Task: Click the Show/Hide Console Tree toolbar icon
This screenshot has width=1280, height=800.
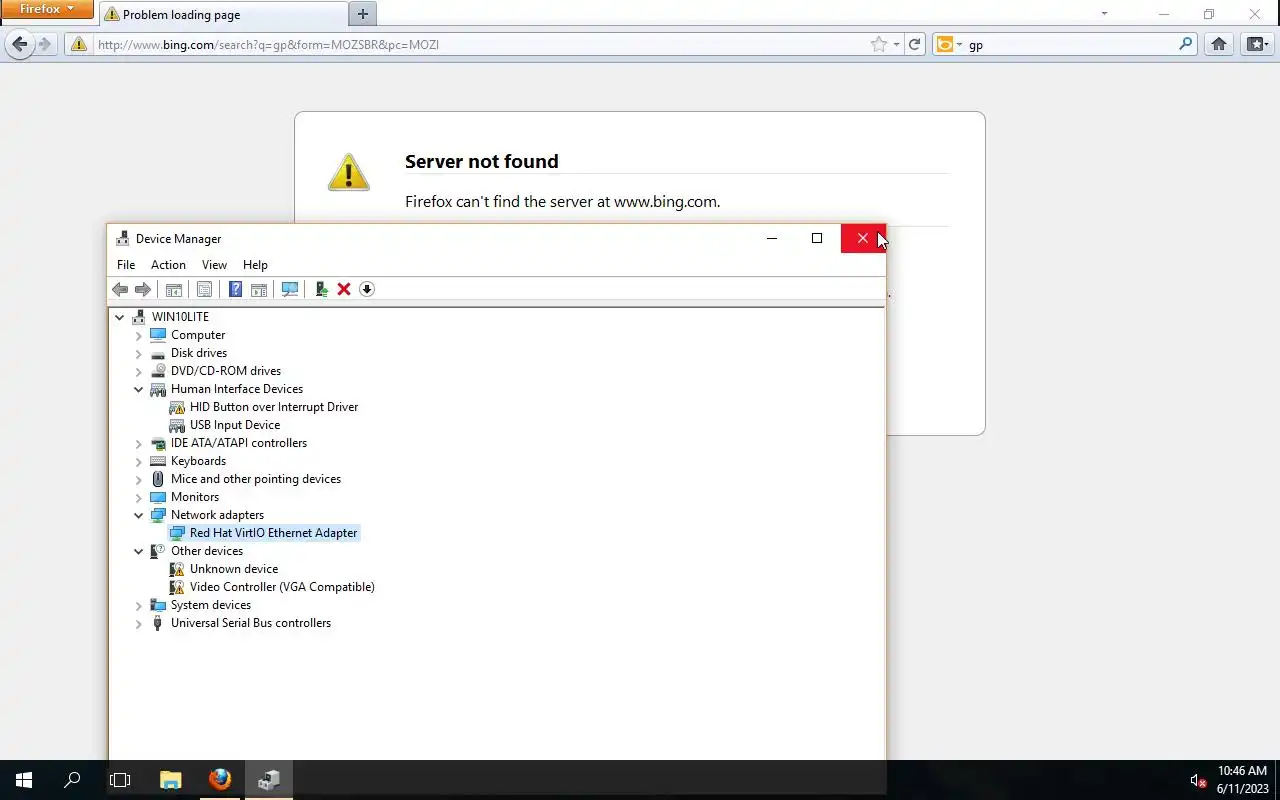Action: (x=174, y=289)
